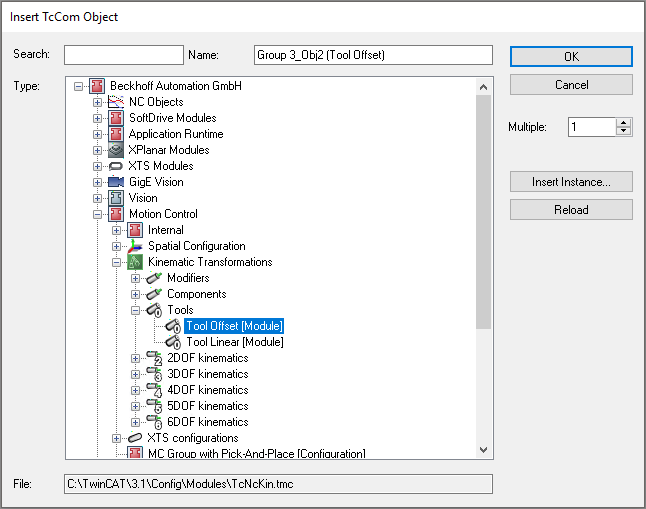Expand the XTS Modules node
Viewport: 646px width, 509px height.
click(97, 167)
